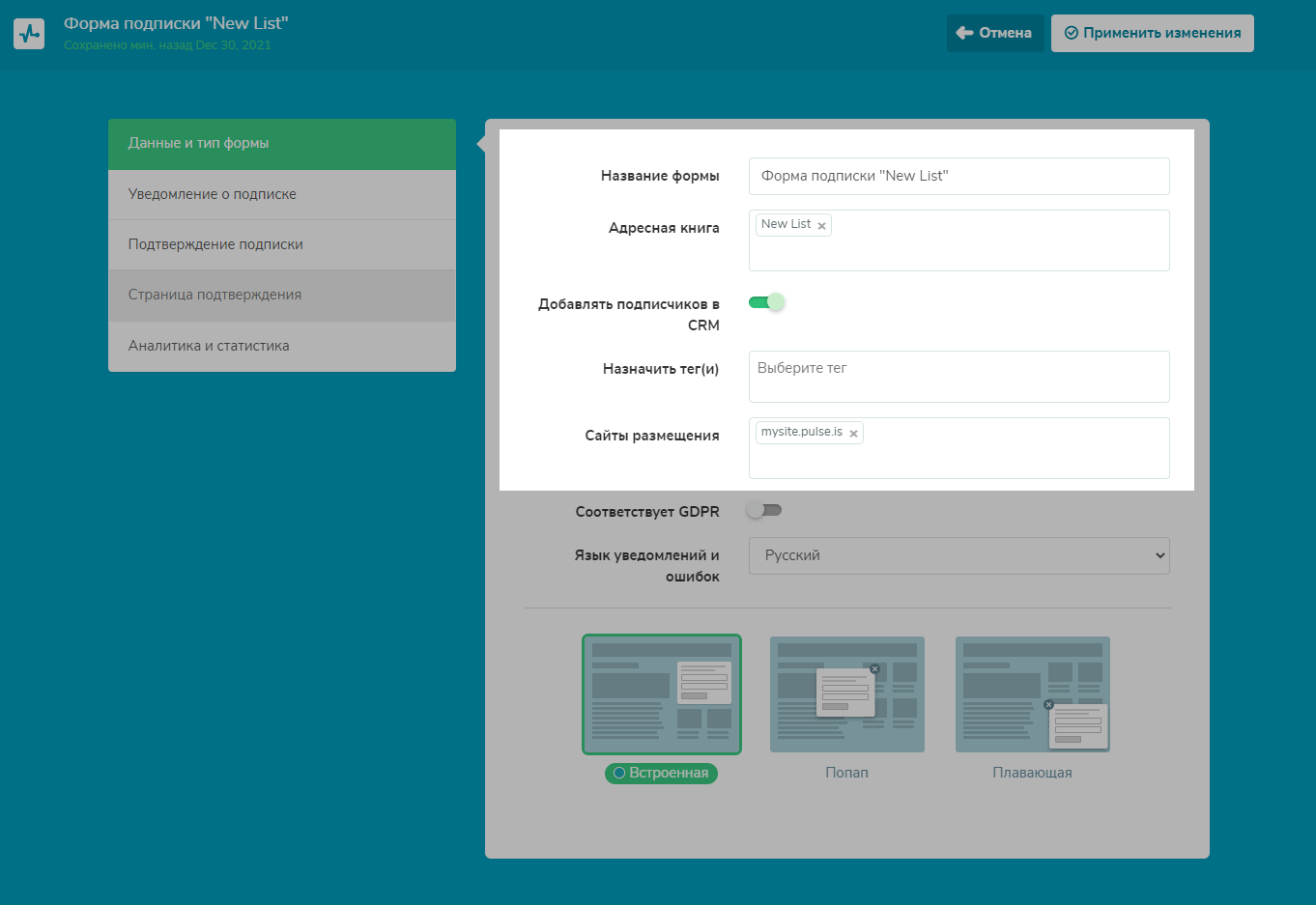The image size is (1316, 905).
Task: Open the Назначить тег(и) selector
Action: 958,377
